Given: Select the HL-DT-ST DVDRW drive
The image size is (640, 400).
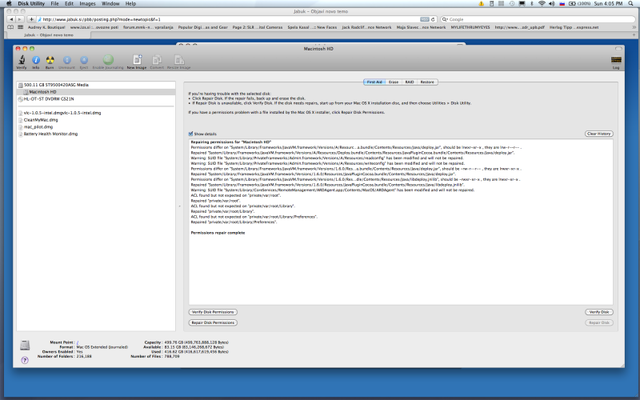Looking at the screenshot, I should [96, 99].
